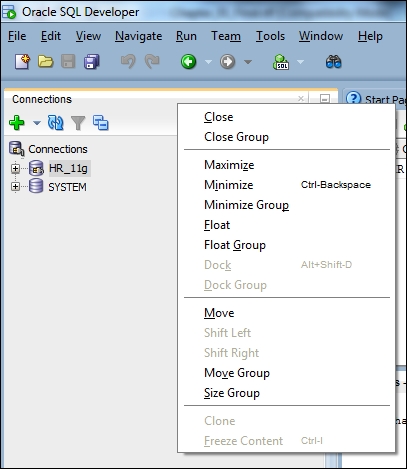Expand the SYSTEM connection node
Viewport: 407px width, 469px height.
15,187
